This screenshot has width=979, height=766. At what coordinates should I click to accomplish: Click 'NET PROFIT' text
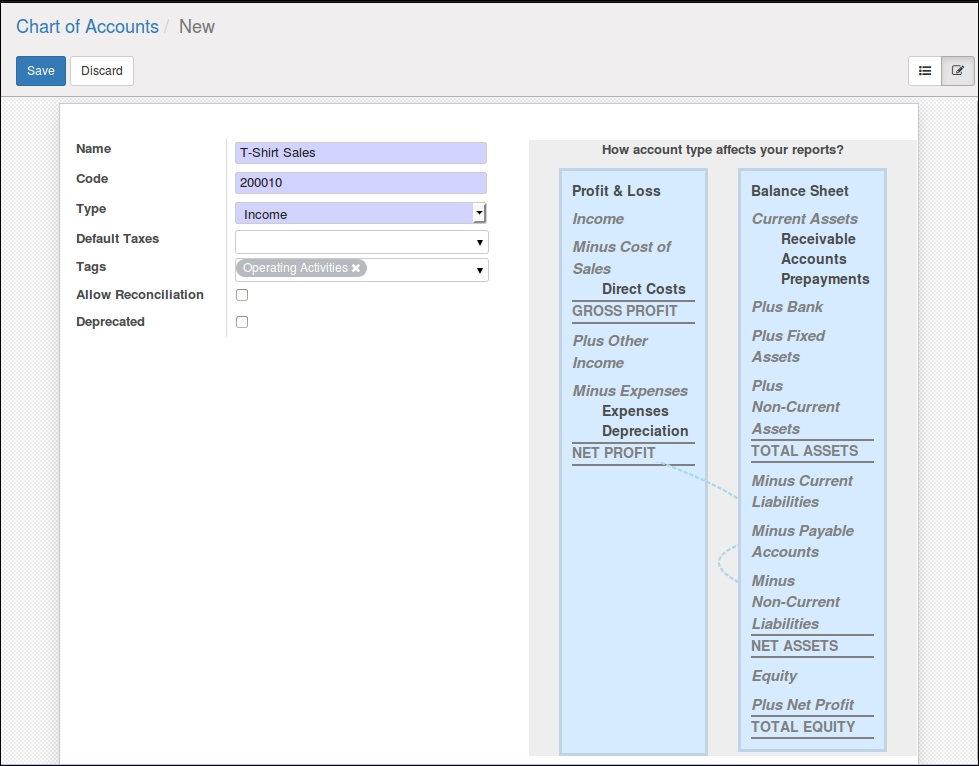614,453
